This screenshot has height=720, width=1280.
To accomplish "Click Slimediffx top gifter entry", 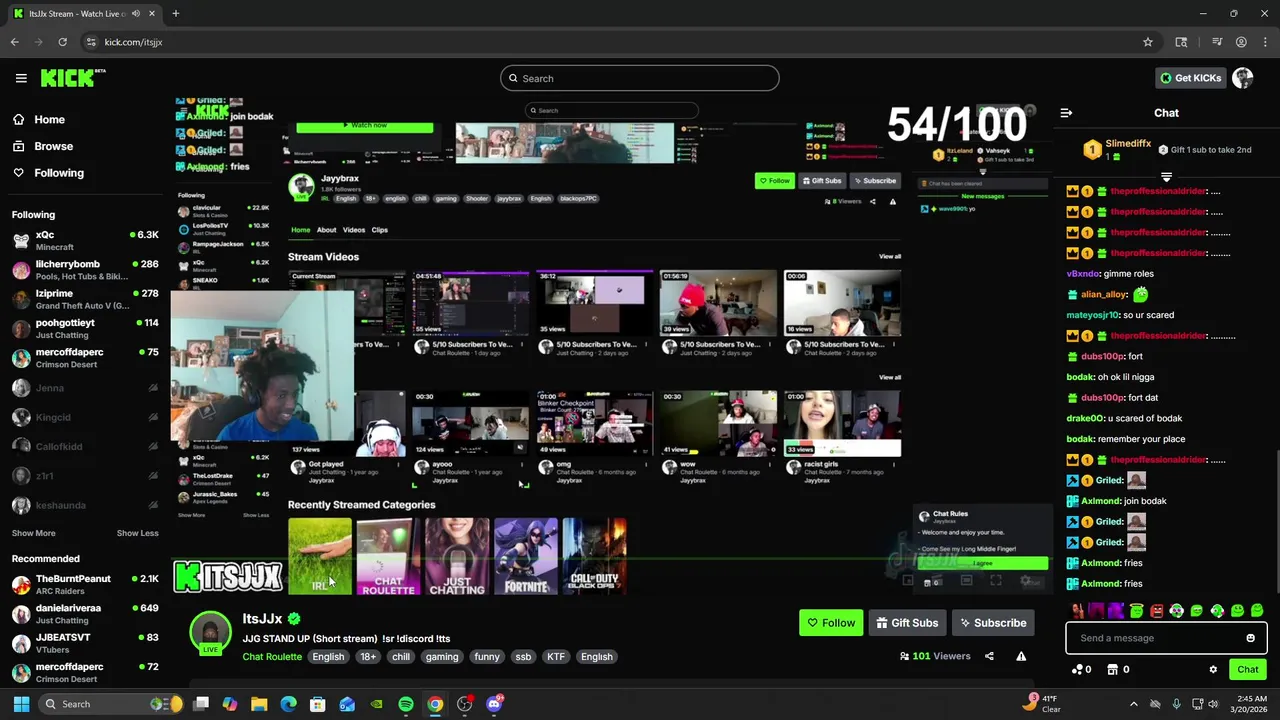I will [1119, 149].
